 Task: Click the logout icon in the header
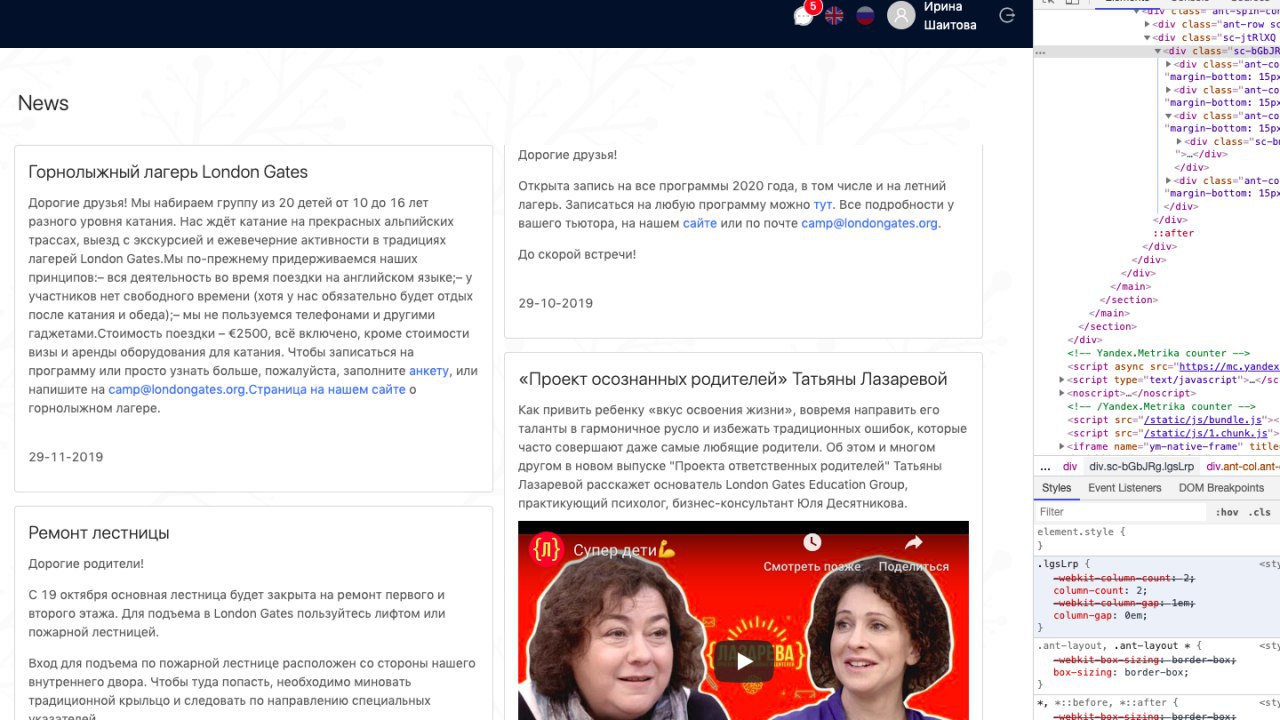click(x=1007, y=15)
